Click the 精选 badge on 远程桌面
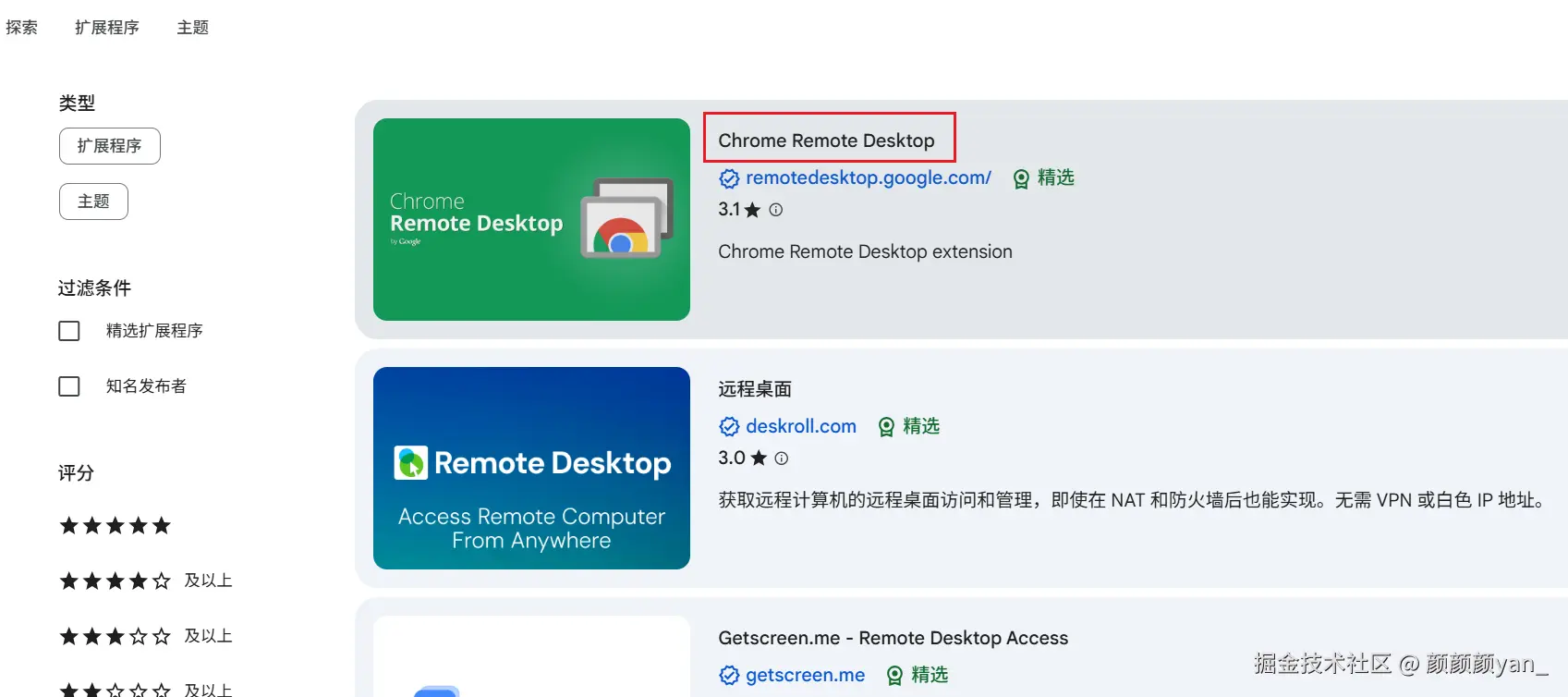Image resolution: width=1568 pixels, height=697 pixels. [909, 426]
